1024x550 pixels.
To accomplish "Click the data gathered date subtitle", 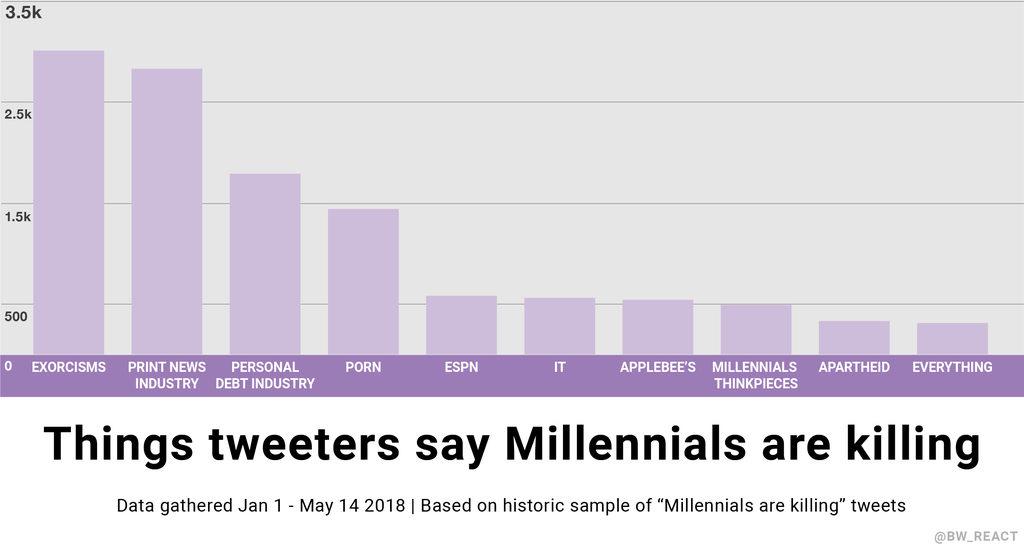I will point(511,506).
